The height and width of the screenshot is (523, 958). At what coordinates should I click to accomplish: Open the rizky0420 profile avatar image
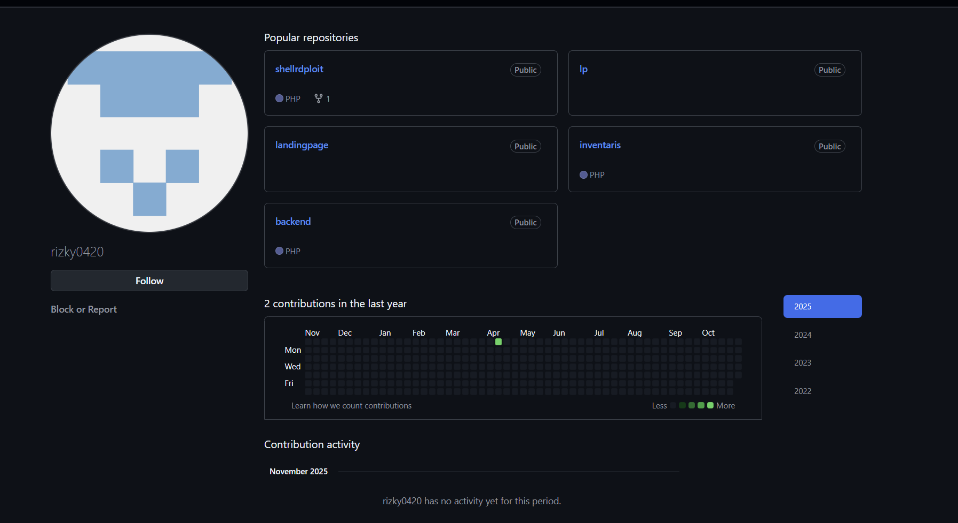coord(149,133)
